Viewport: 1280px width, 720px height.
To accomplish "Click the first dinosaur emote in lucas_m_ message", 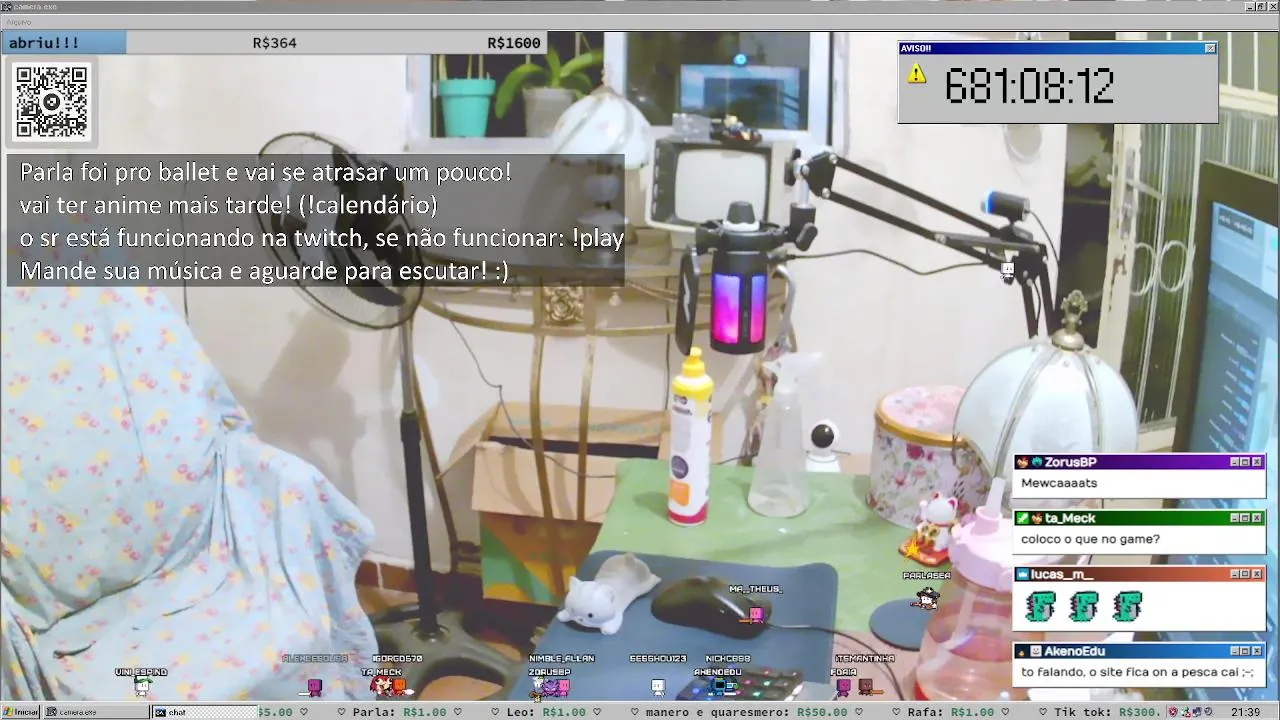I will tap(1040, 606).
